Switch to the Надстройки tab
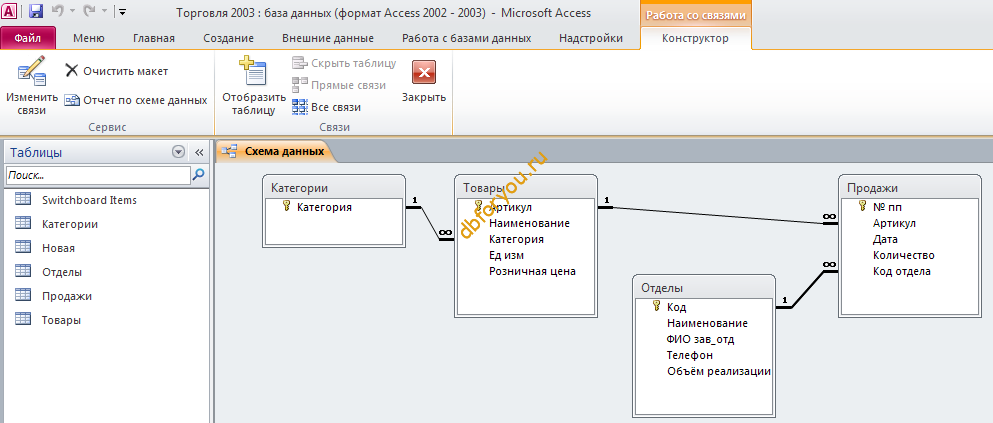 click(x=591, y=38)
